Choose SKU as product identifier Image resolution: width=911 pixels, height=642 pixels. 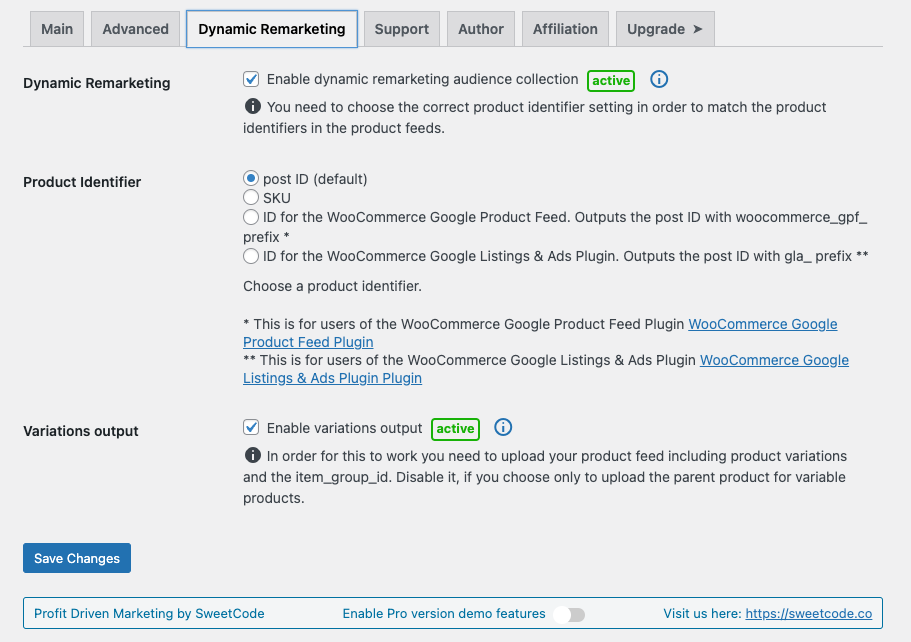tap(251, 198)
